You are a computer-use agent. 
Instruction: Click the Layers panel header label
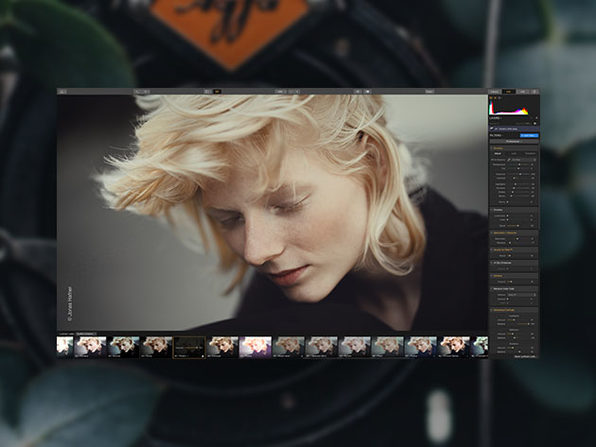(495, 118)
